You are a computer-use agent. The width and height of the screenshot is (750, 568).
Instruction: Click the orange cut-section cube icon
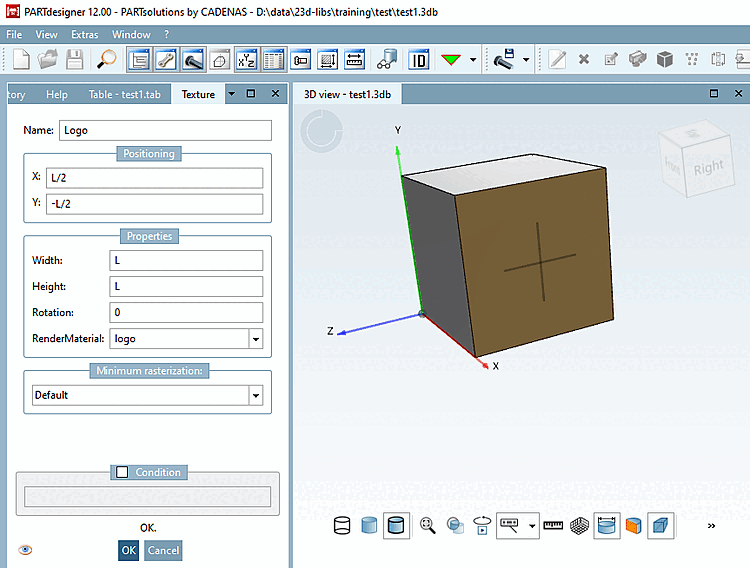tap(632, 525)
